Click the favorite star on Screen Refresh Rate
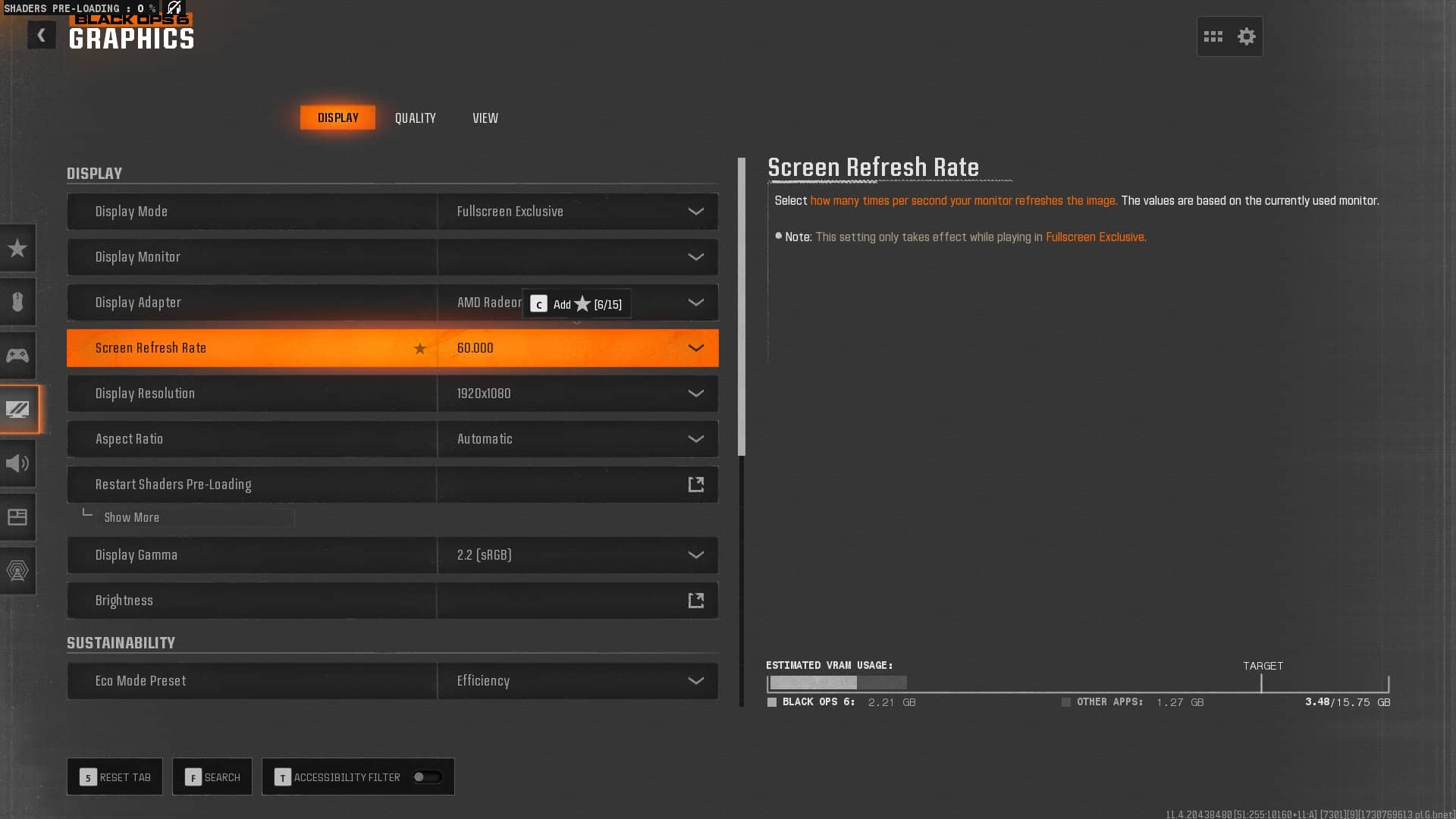This screenshot has height=819, width=1456. point(420,348)
